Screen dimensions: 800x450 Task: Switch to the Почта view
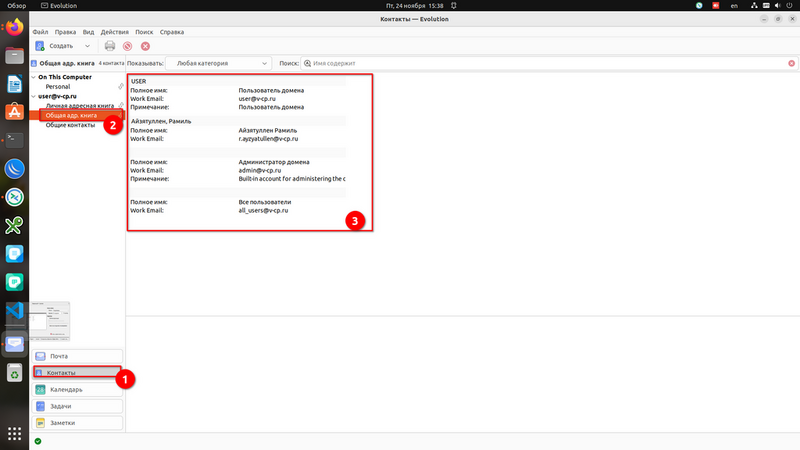(x=79, y=356)
